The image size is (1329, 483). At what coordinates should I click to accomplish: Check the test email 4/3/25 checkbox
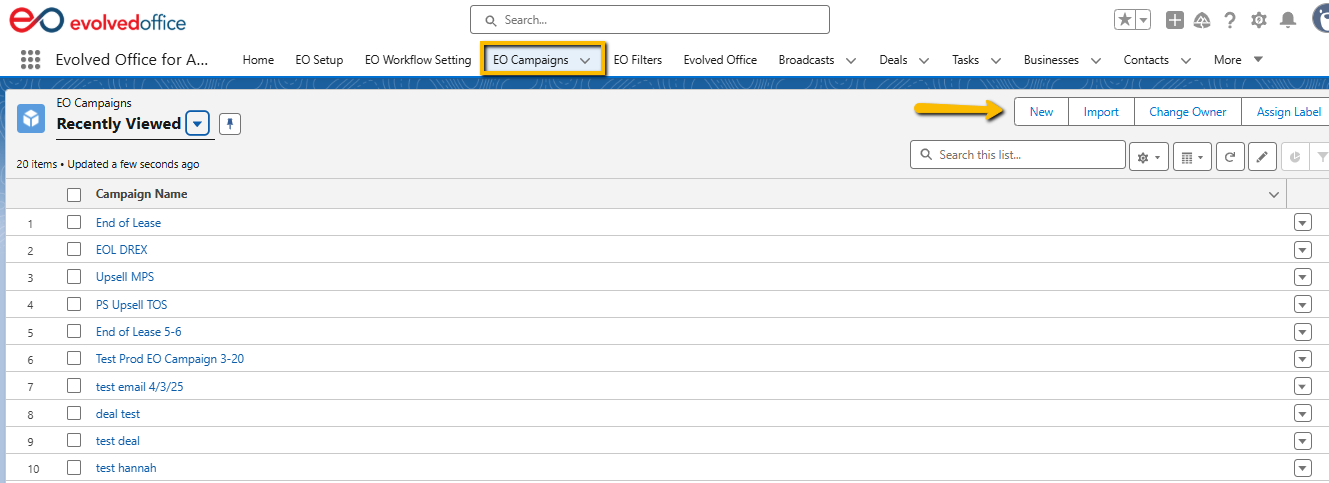[x=74, y=386]
